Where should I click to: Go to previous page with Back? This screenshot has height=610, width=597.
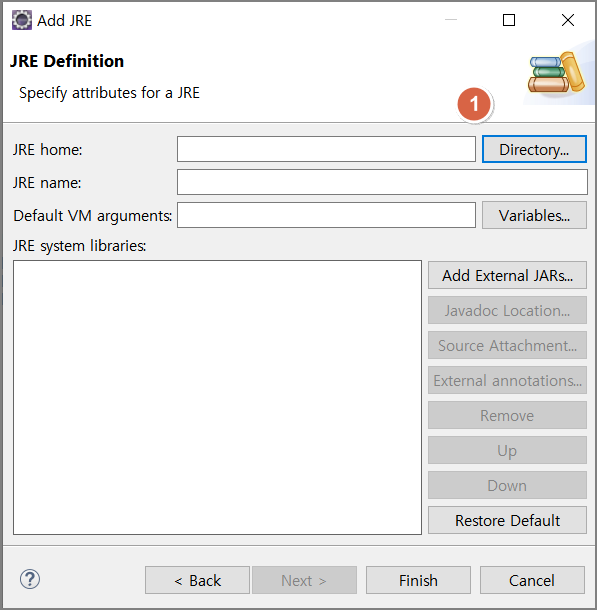coord(197,580)
